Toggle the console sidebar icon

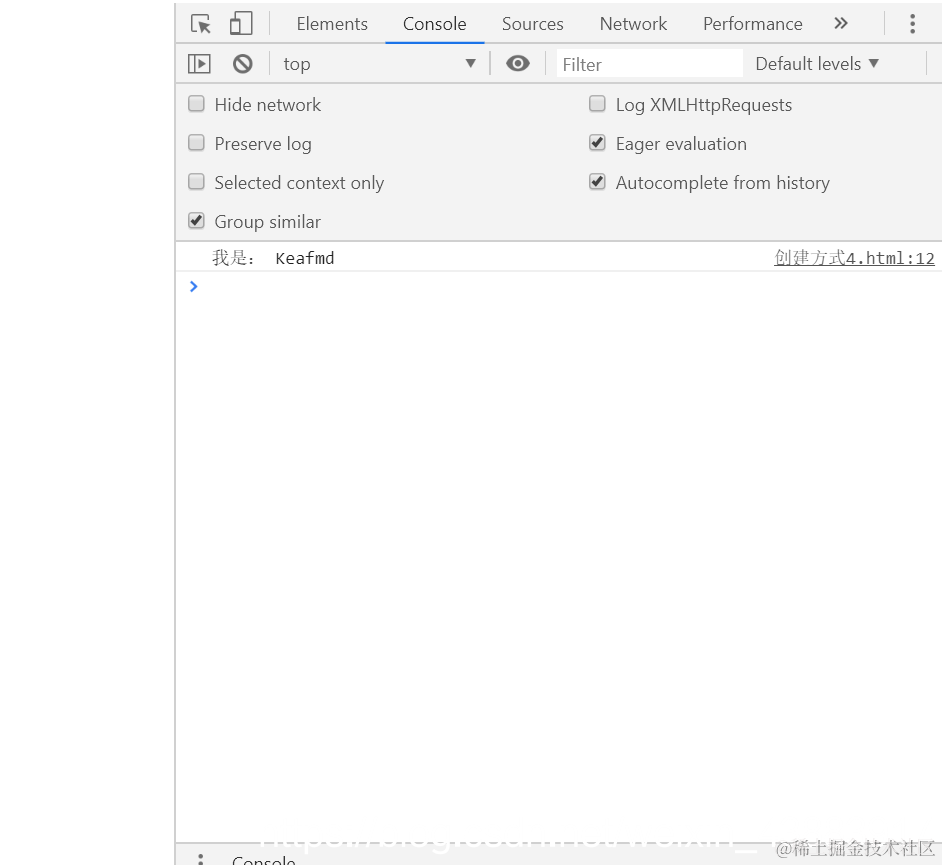pyautogui.click(x=199, y=64)
